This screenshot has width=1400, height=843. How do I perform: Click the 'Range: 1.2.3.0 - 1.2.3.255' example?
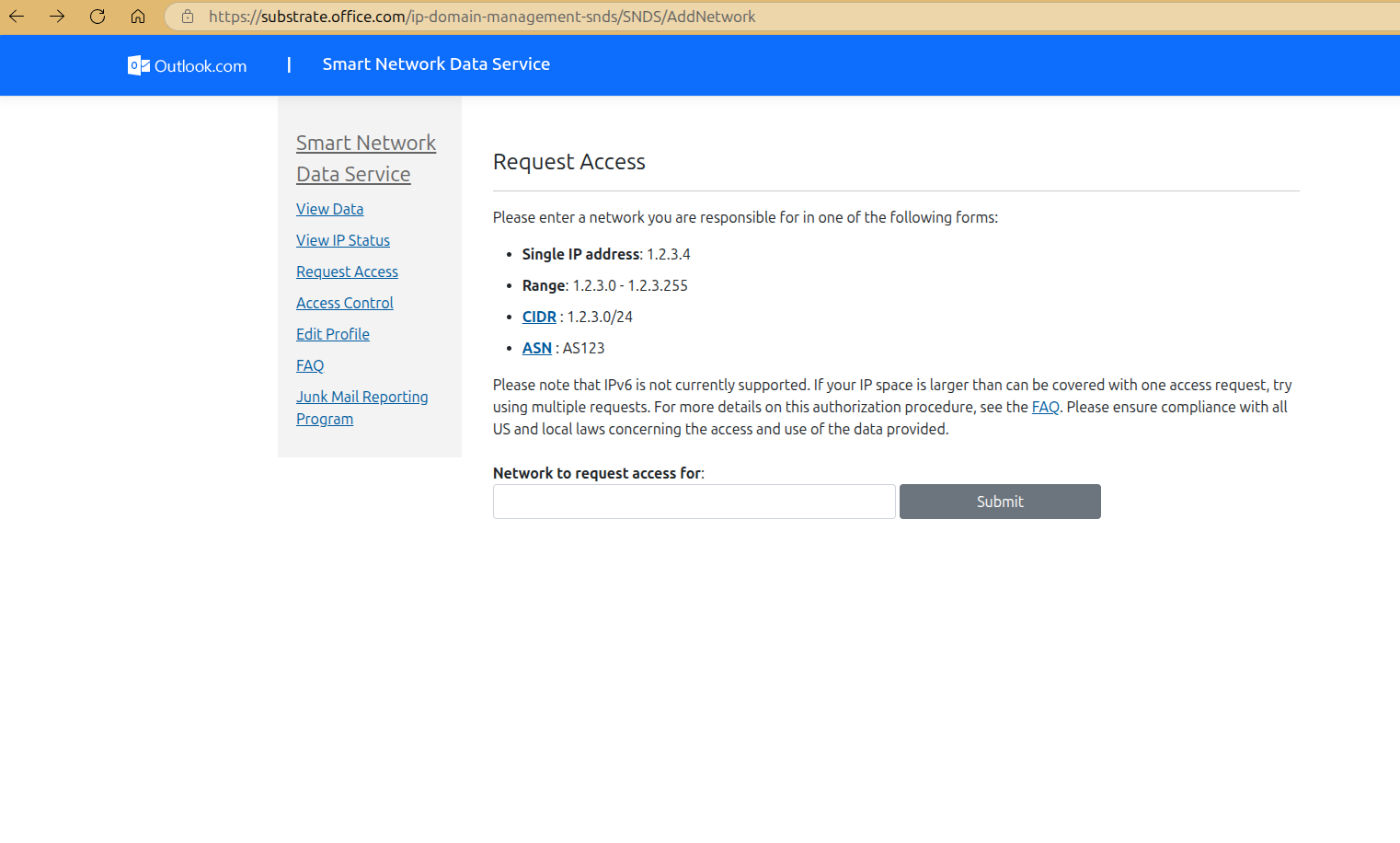pos(605,285)
